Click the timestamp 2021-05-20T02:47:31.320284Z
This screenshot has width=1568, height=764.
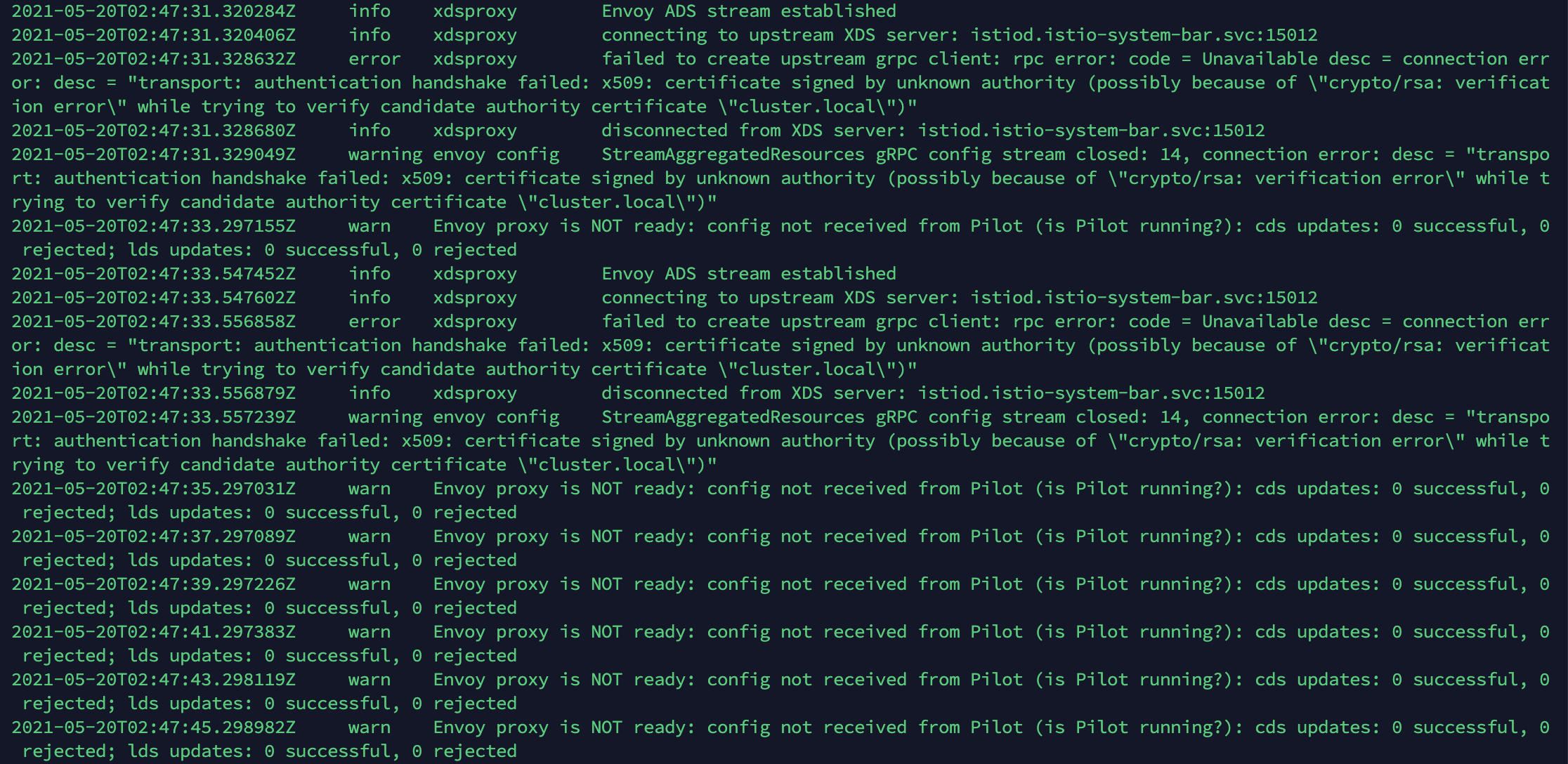click(153, 11)
